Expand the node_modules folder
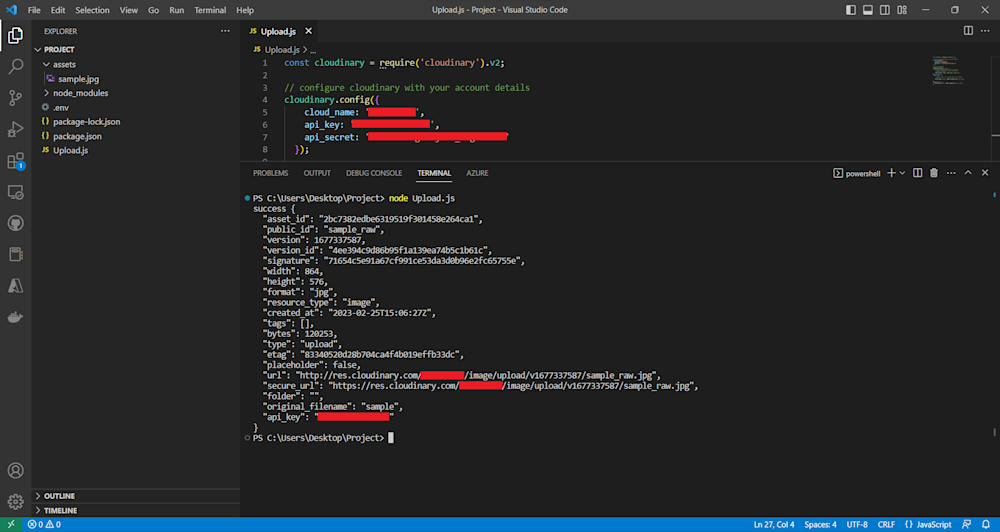This screenshot has height=532, width=1000. [x=46, y=93]
